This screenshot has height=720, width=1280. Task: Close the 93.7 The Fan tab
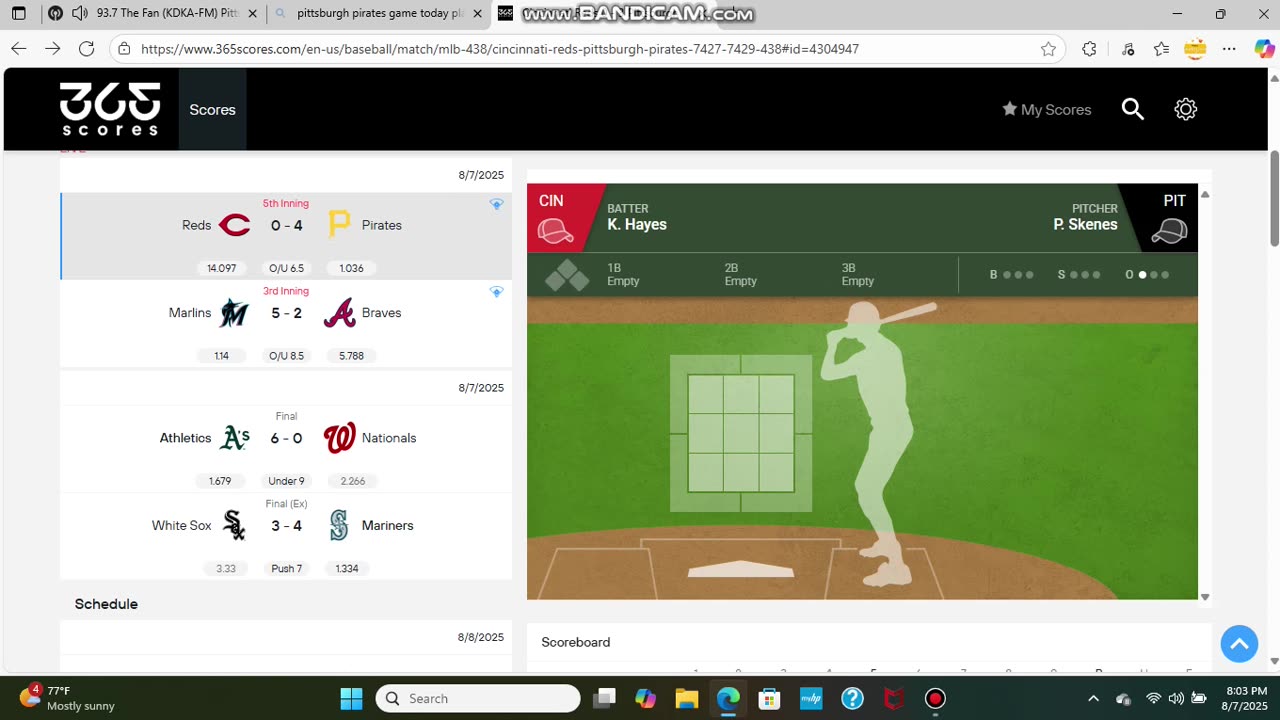(x=252, y=14)
